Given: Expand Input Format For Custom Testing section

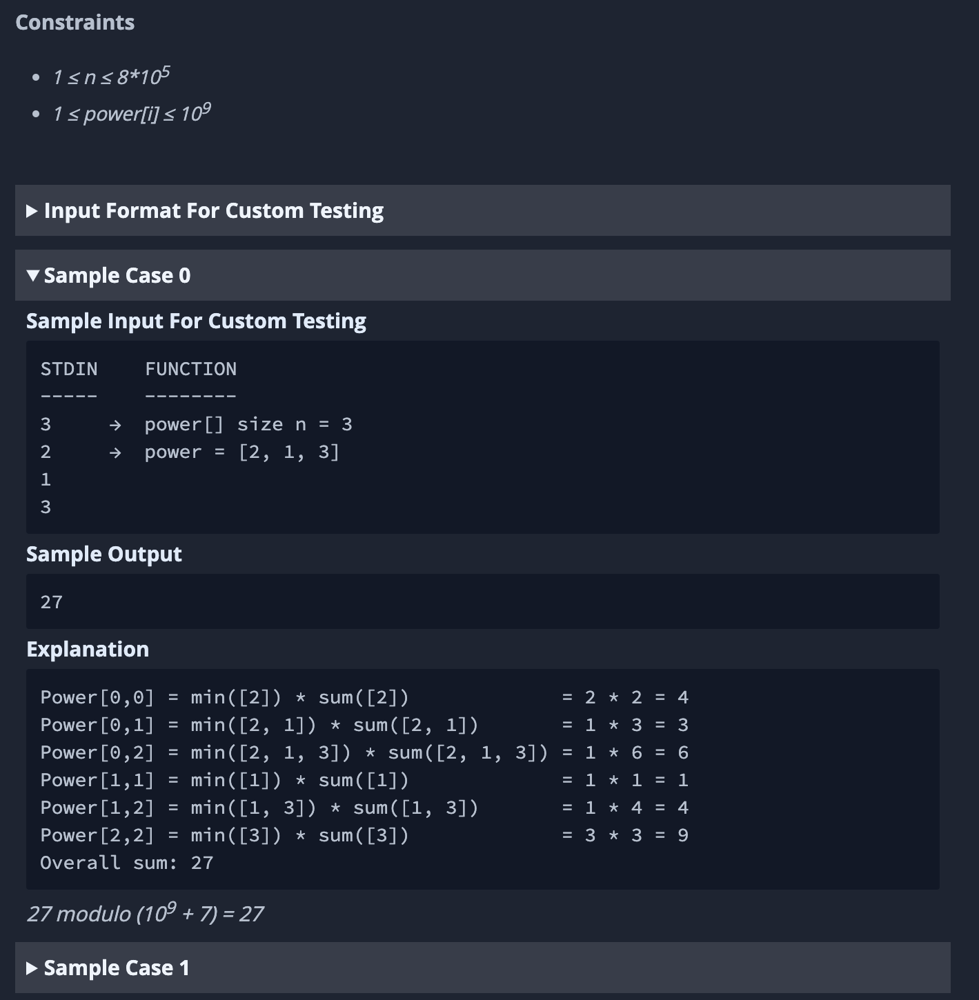Looking at the screenshot, I should [482, 210].
